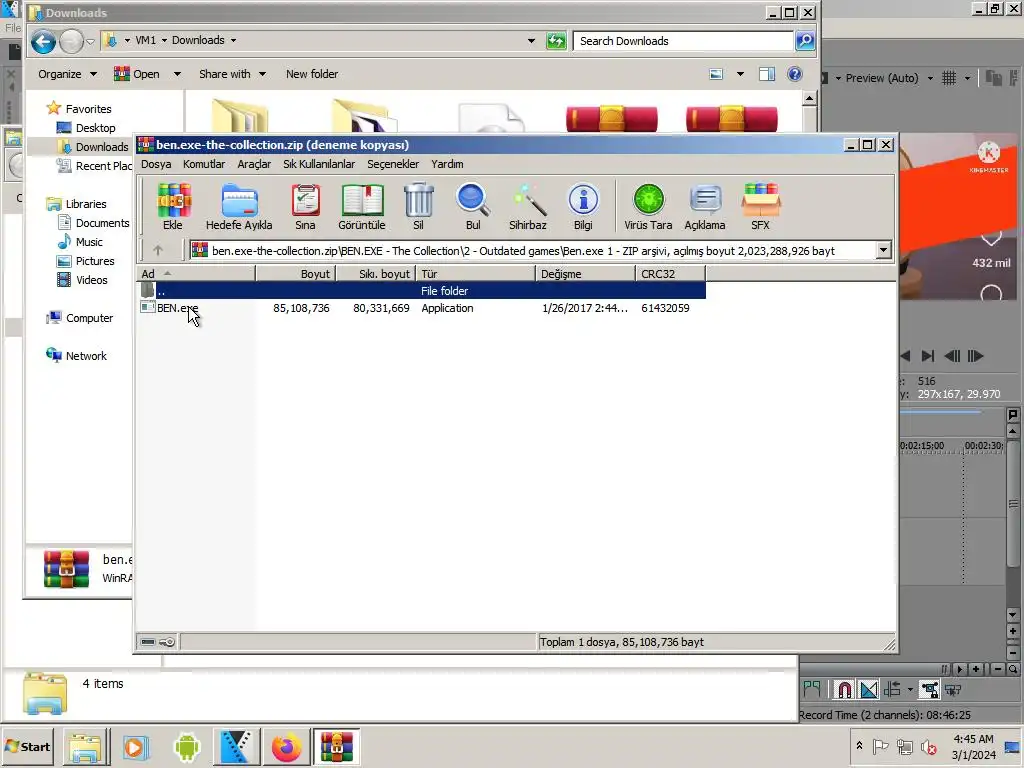The image size is (1024, 768).
Task: Toggle the auto crossfade icon in the video editor
Action: [x=869, y=690]
